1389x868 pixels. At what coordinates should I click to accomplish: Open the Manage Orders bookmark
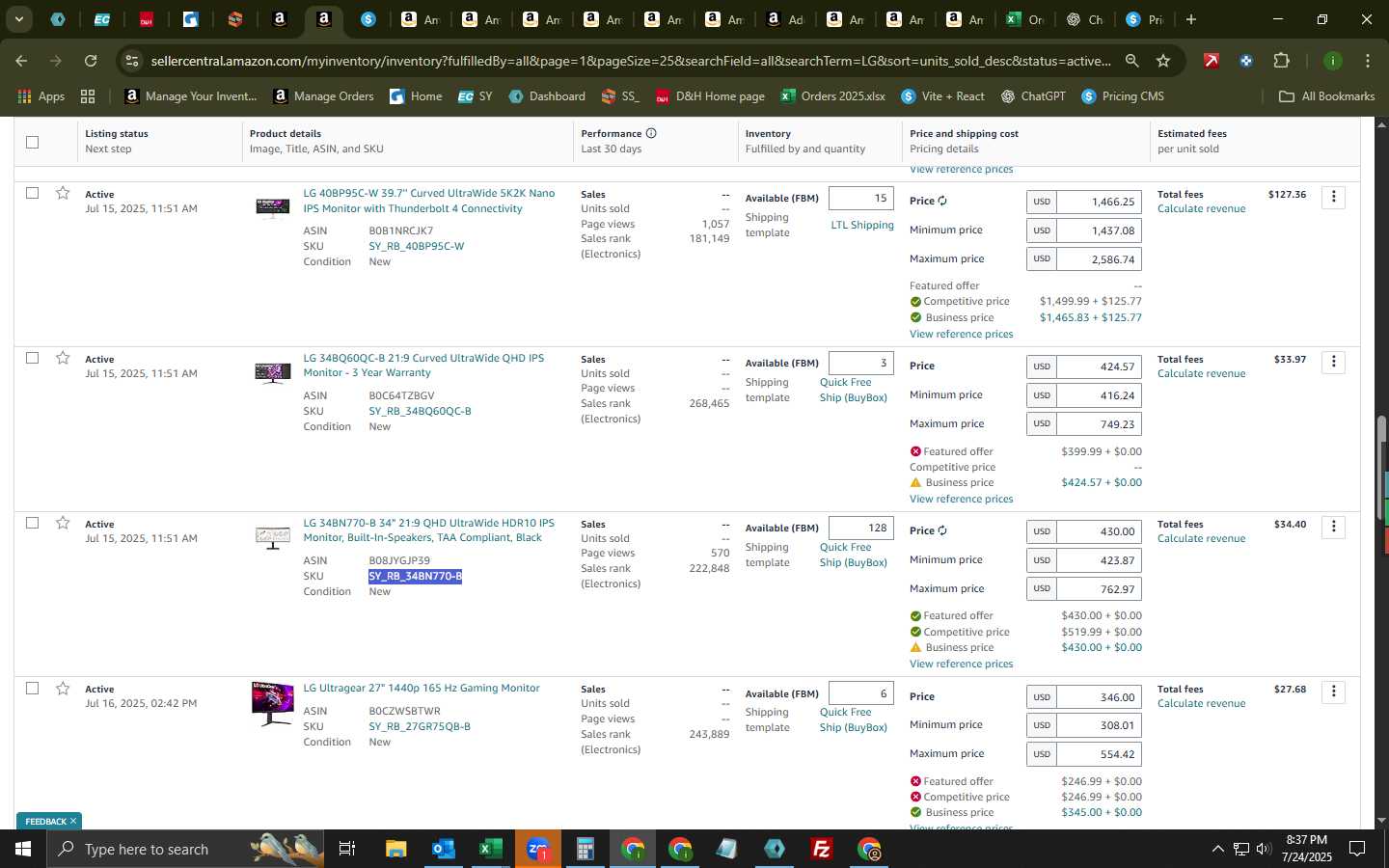323,96
